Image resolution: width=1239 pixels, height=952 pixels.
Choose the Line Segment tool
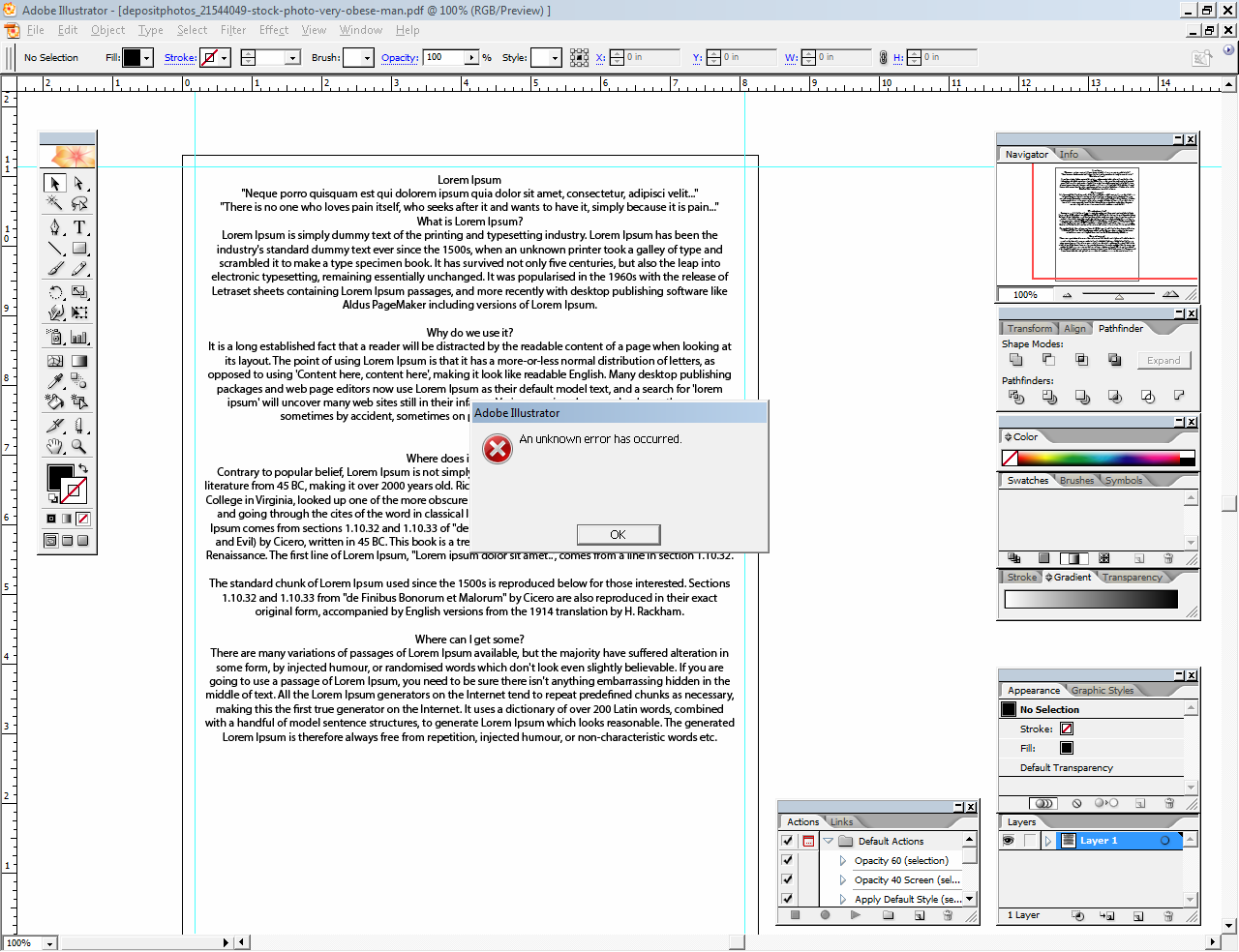pos(55,248)
